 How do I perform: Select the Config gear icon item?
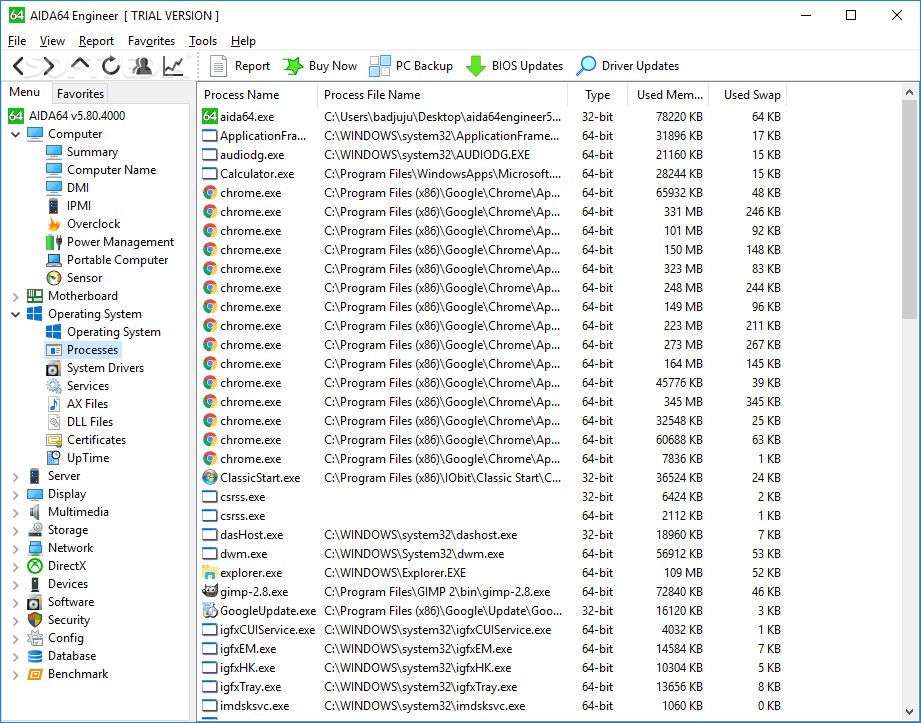[56, 638]
